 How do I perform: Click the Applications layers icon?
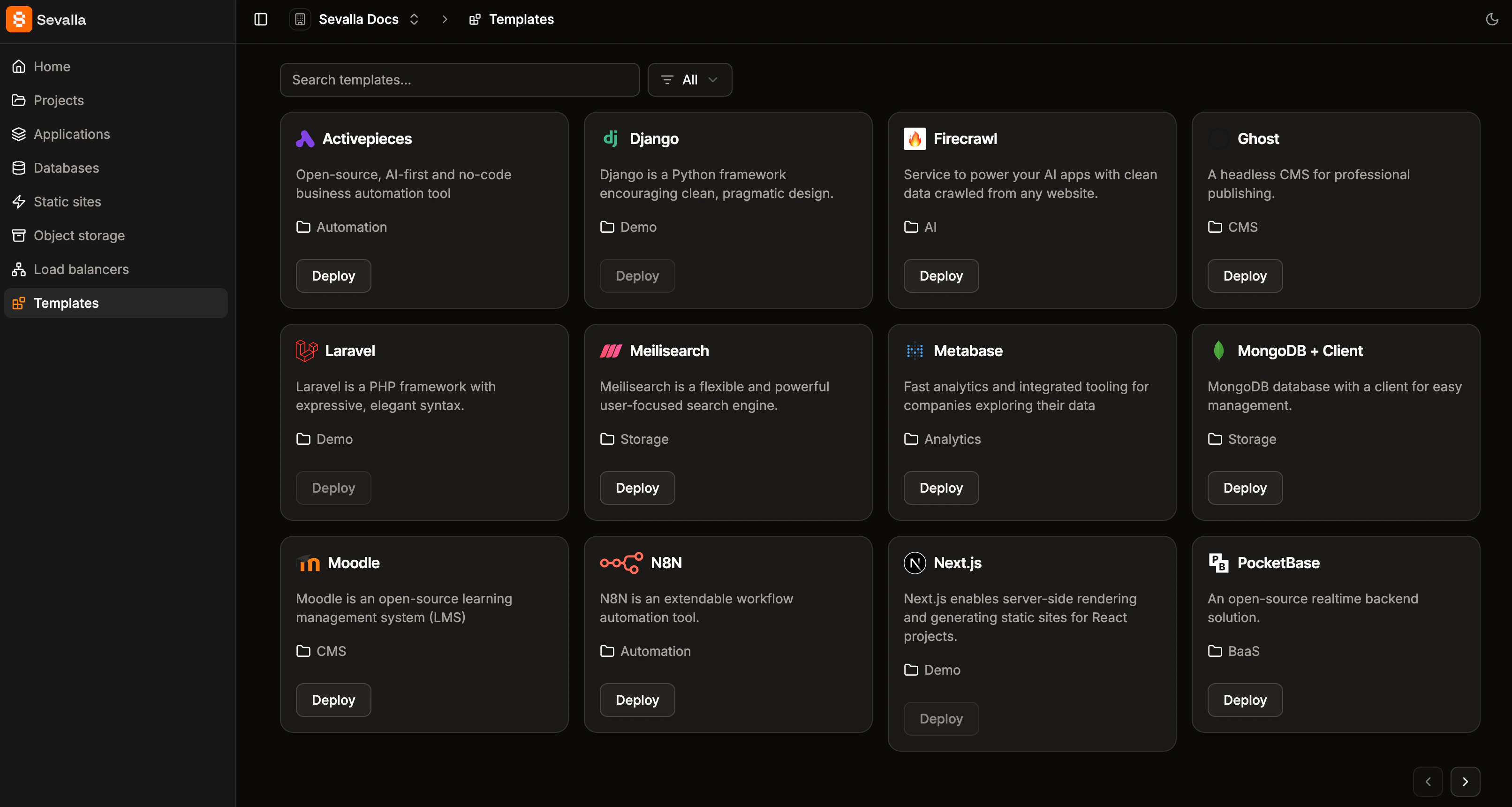point(19,134)
